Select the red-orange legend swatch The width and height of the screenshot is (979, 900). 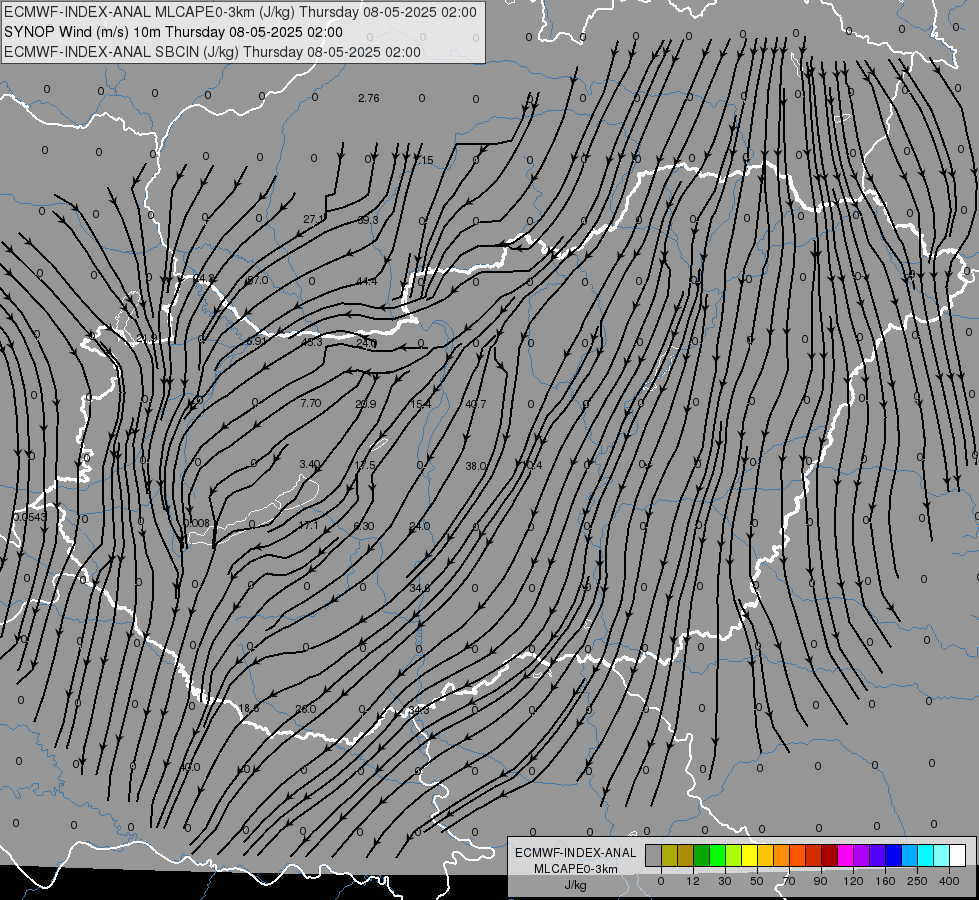798,855
